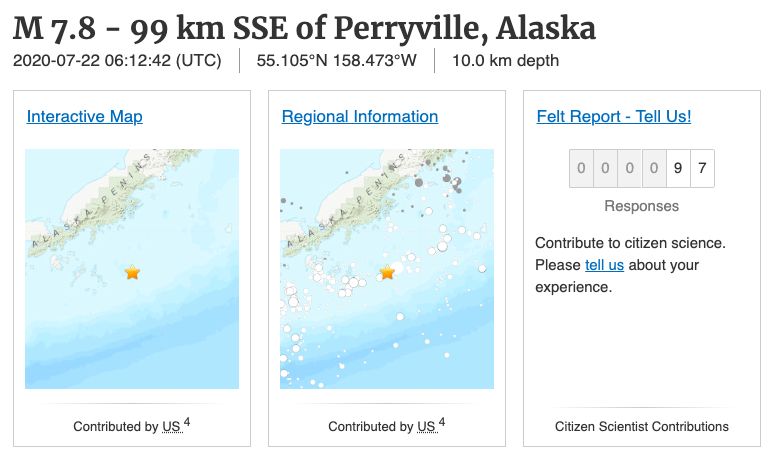Click the Interactive Map thumbnail image

click(x=132, y=269)
